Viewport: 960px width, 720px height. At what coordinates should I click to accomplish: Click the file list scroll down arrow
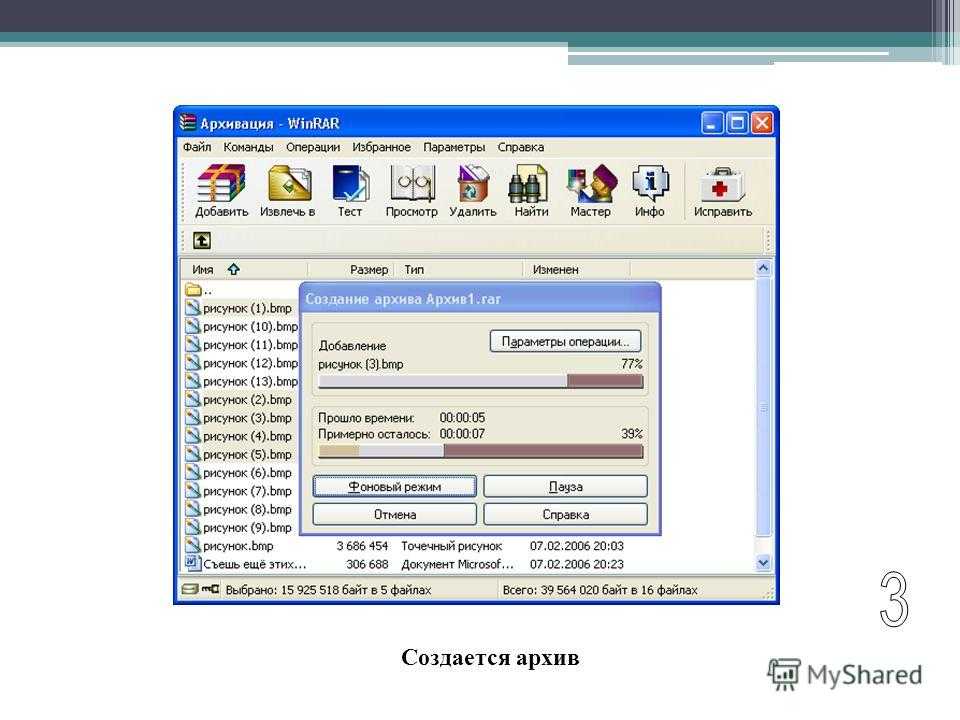click(x=764, y=564)
